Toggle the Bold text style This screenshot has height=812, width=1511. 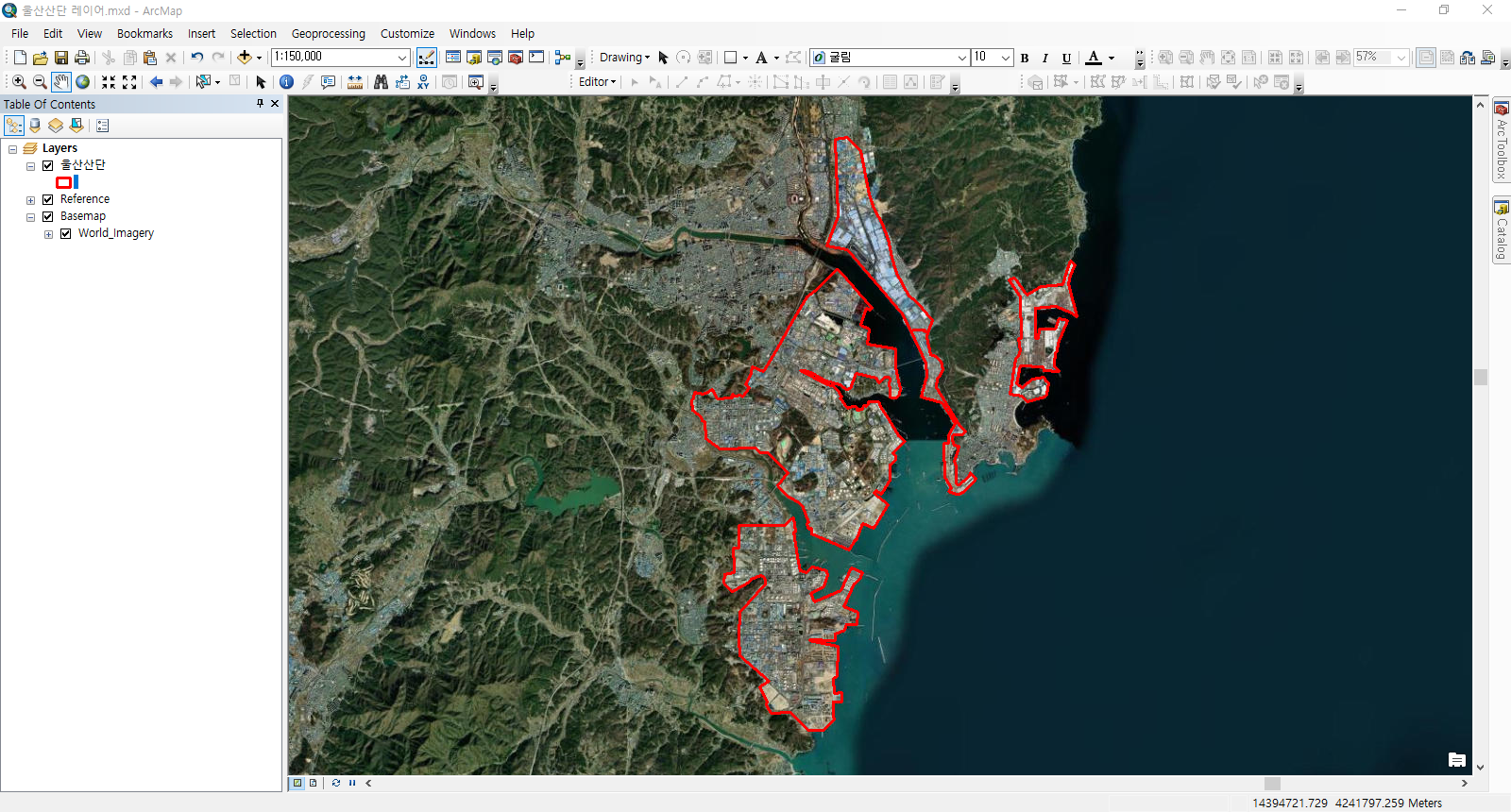point(1025,58)
